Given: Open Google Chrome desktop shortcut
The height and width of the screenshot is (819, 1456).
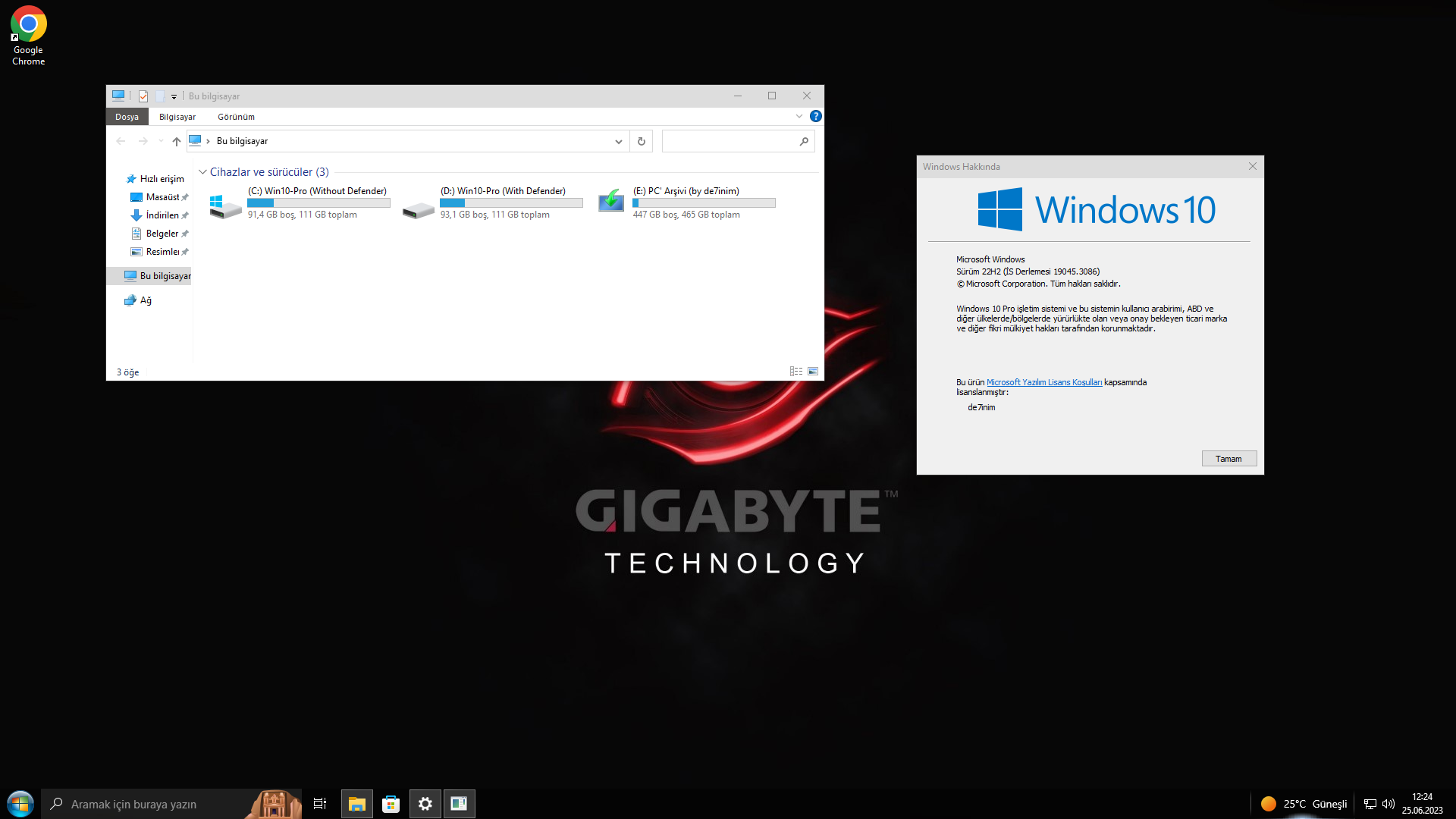Looking at the screenshot, I should coord(28,36).
